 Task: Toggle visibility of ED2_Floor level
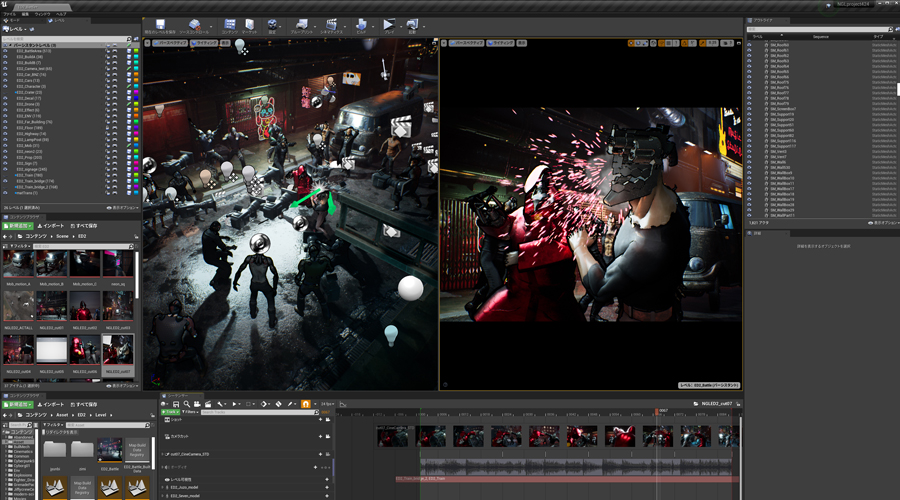click(5, 127)
